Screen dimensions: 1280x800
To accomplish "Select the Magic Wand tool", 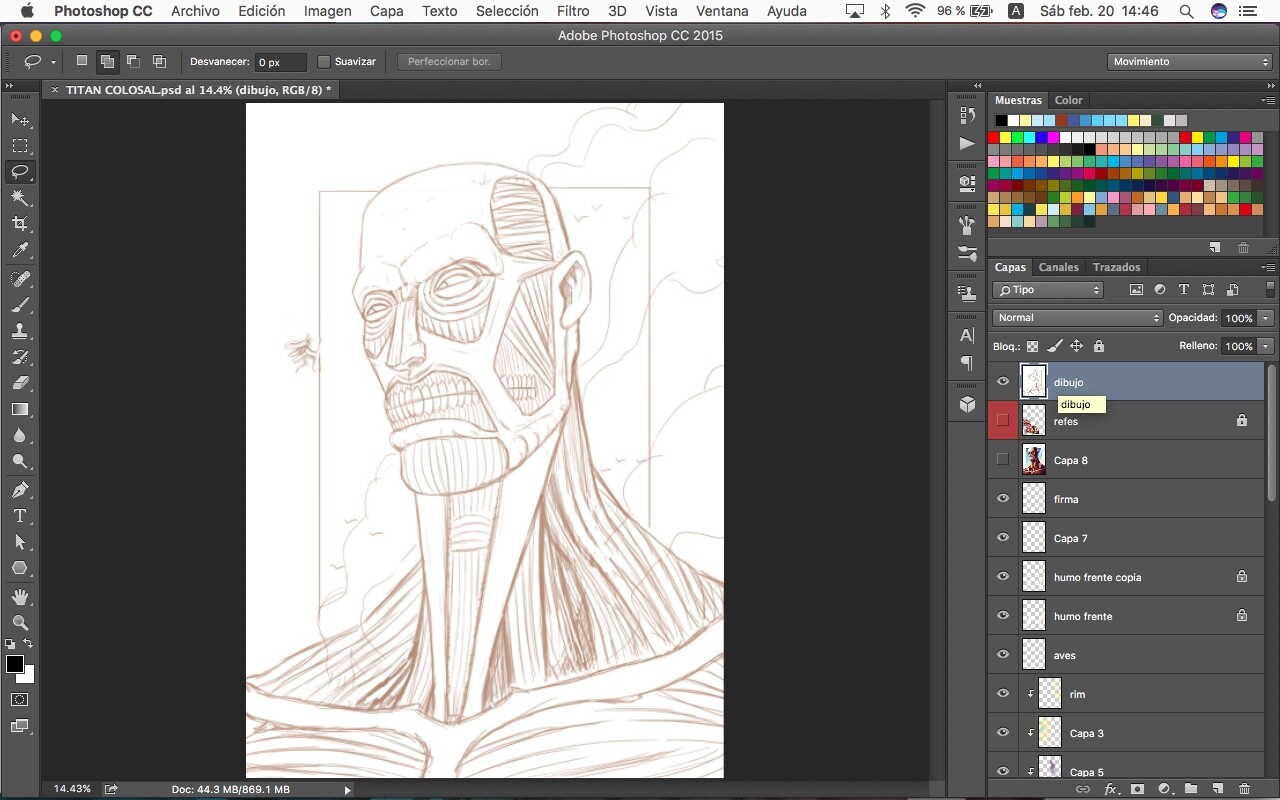I will [20, 198].
